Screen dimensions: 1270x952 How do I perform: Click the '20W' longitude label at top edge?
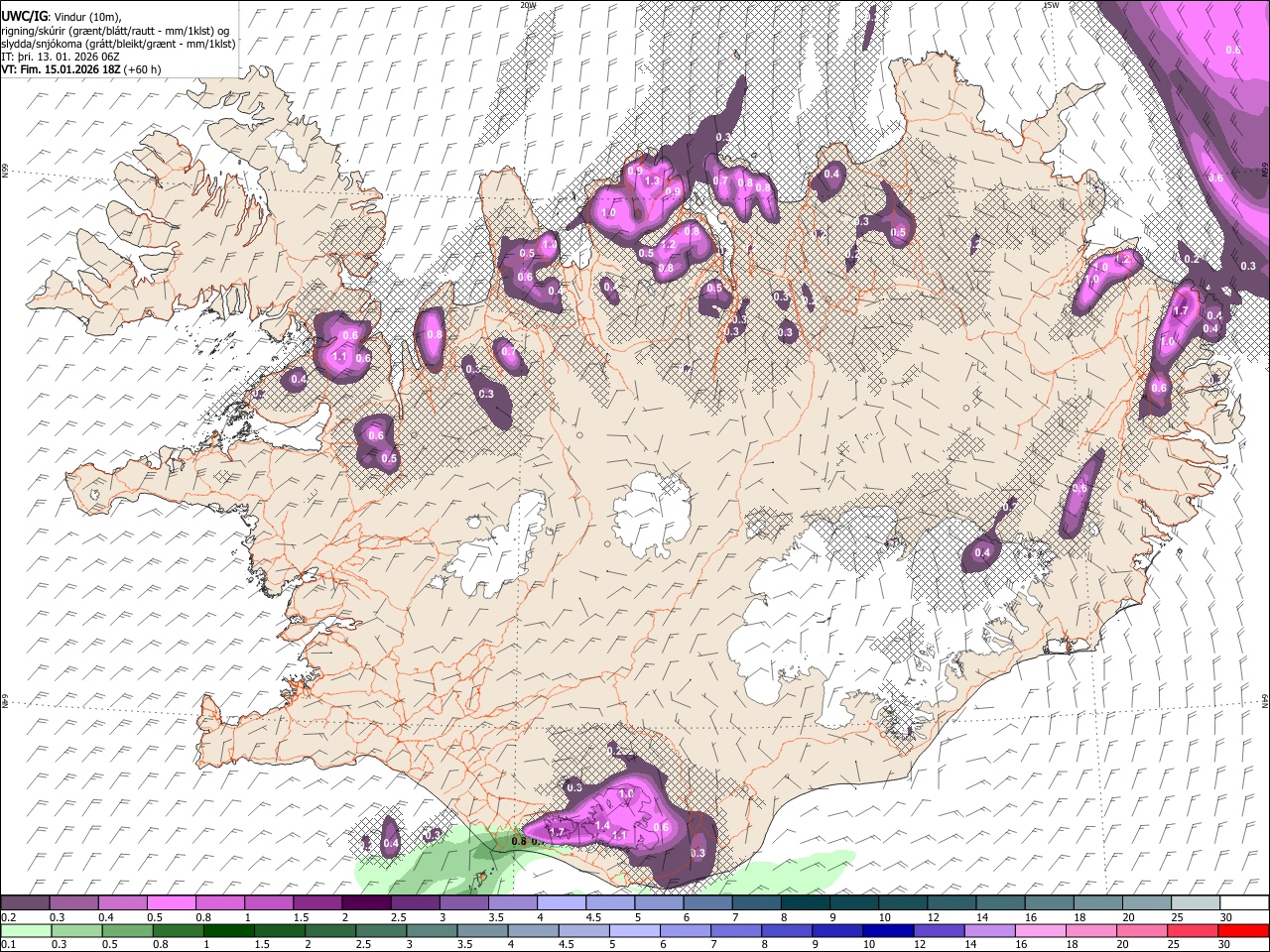pyautogui.click(x=528, y=5)
